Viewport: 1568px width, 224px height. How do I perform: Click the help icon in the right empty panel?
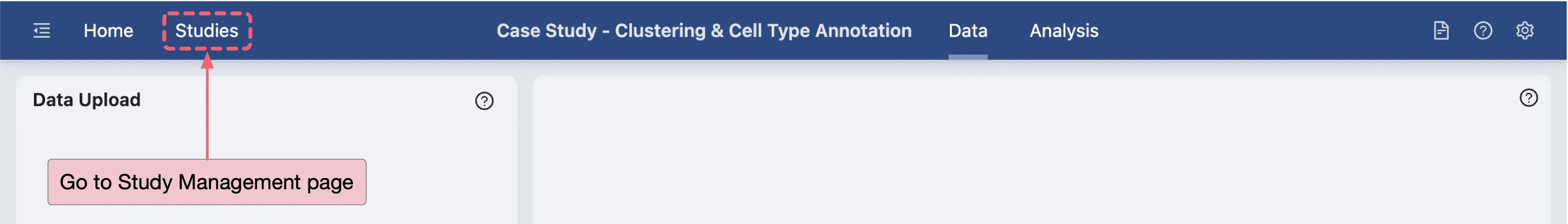1529,98
